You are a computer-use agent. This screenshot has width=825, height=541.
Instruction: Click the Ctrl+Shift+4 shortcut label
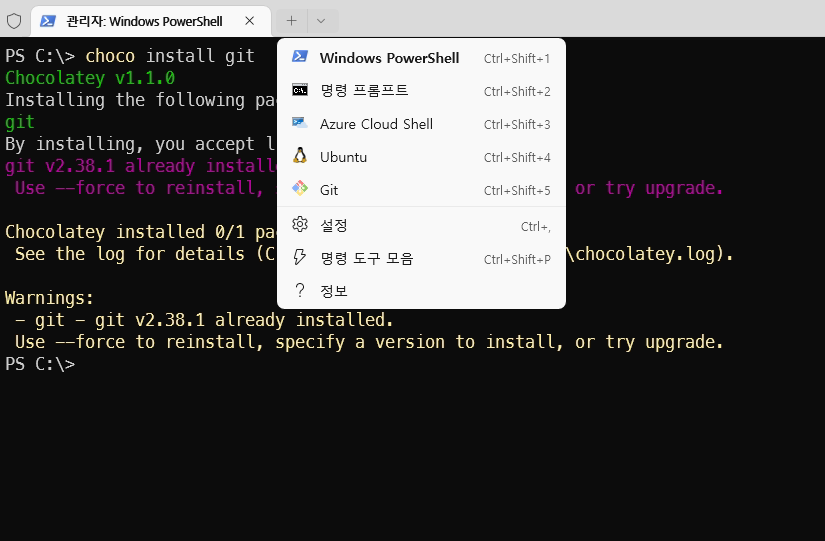coord(517,158)
